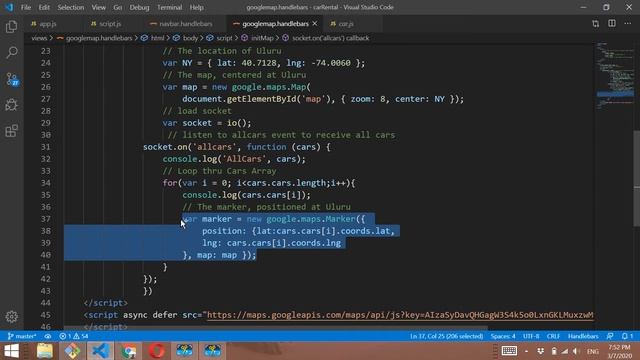The height and width of the screenshot is (360, 640).
Task: Click the console.log('AllCars', cars) line
Action: [x=234, y=159]
